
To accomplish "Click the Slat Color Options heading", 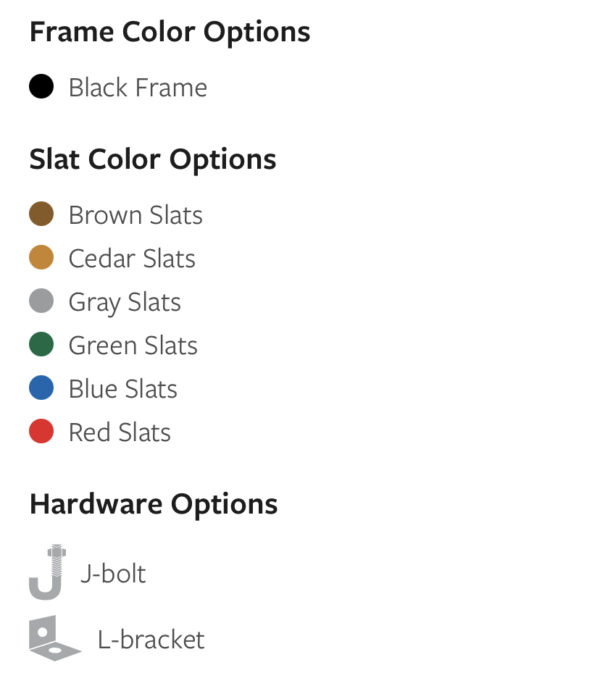I will [153, 159].
